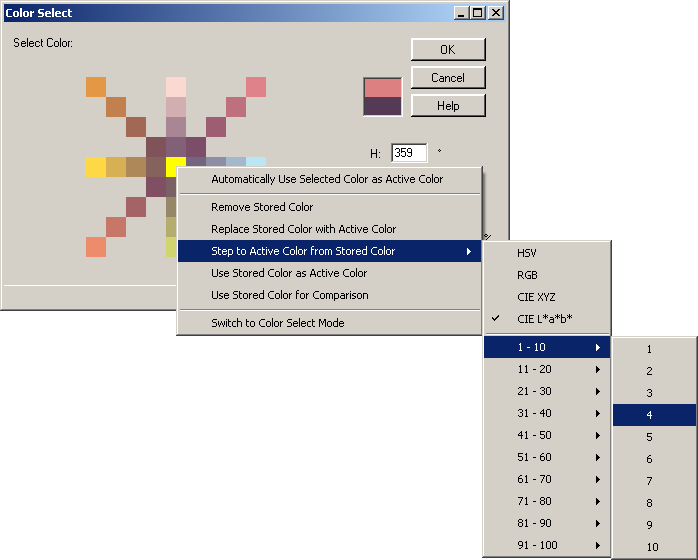Viewport: 698px width, 560px height.
Task: Click the H hue input field
Action: point(409,153)
